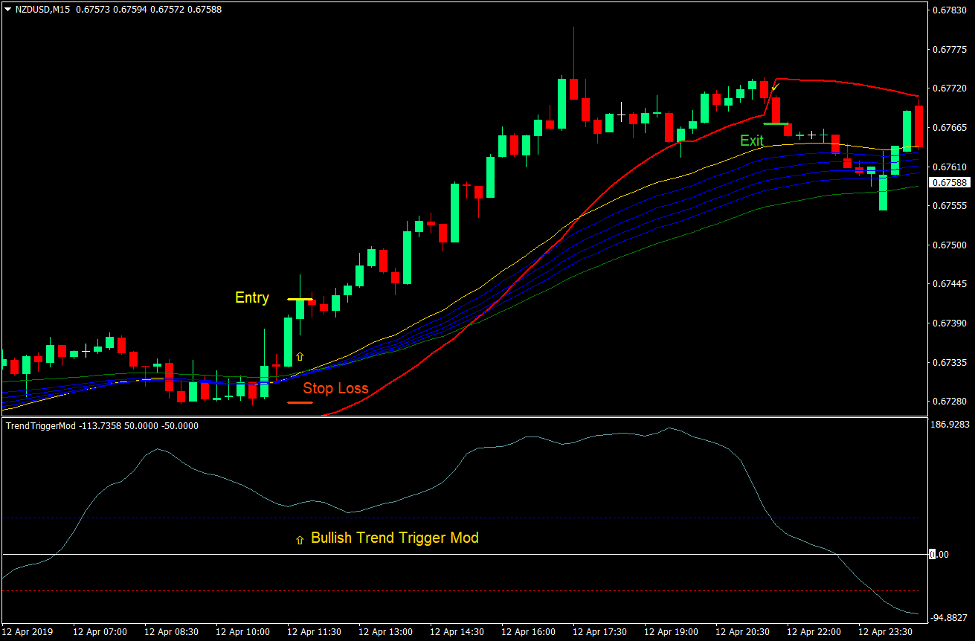Click the orange Stop Loss level marker
The width and height of the screenshot is (977, 641).
click(299, 401)
